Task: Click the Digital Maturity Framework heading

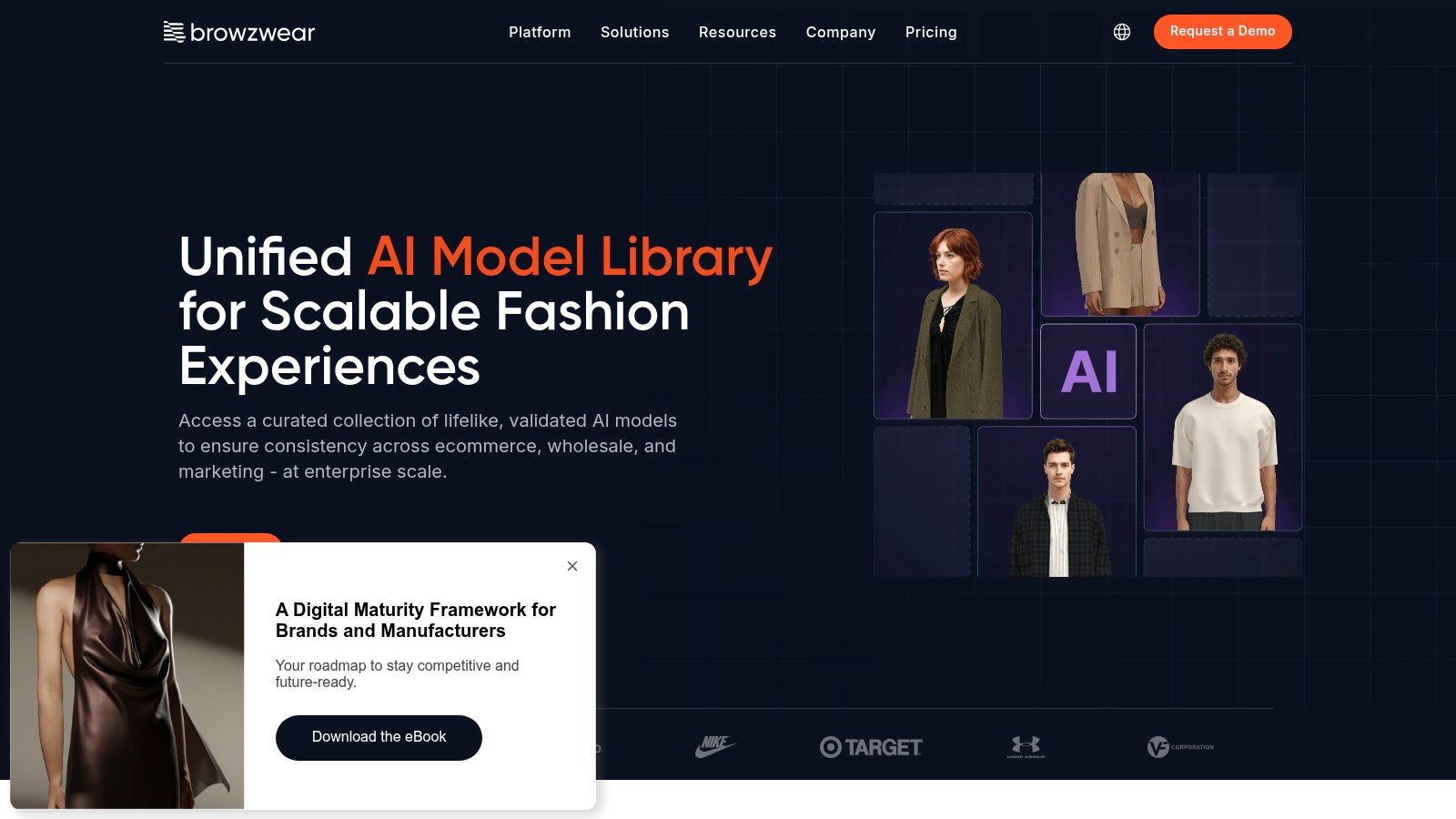Action: click(x=416, y=620)
